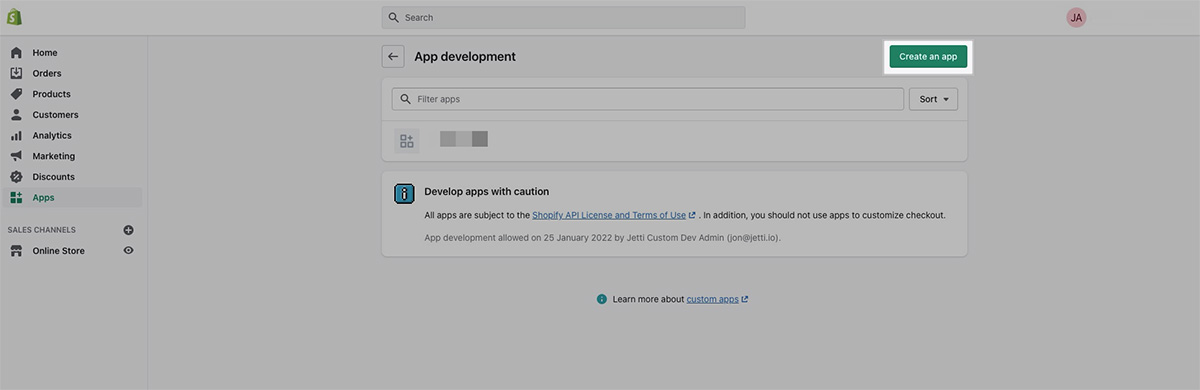Click the Customers person icon

(16, 115)
